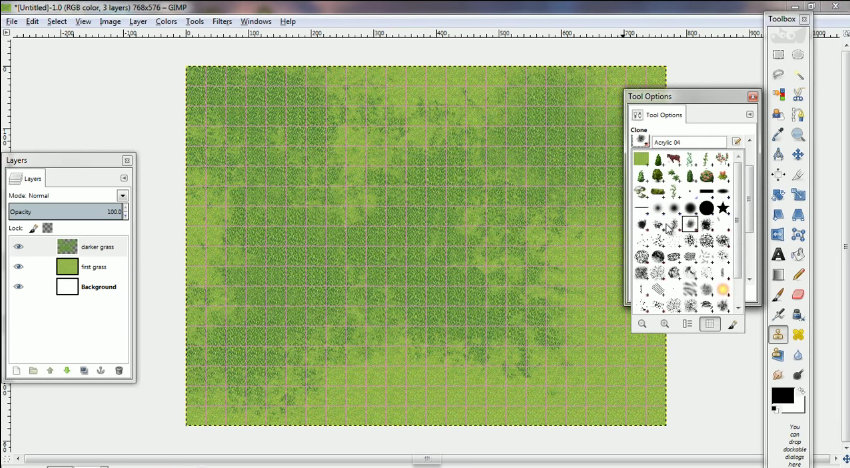The width and height of the screenshot is (850, 468).
Task: Select the Eraser tool
Action: tap(798, 294)
